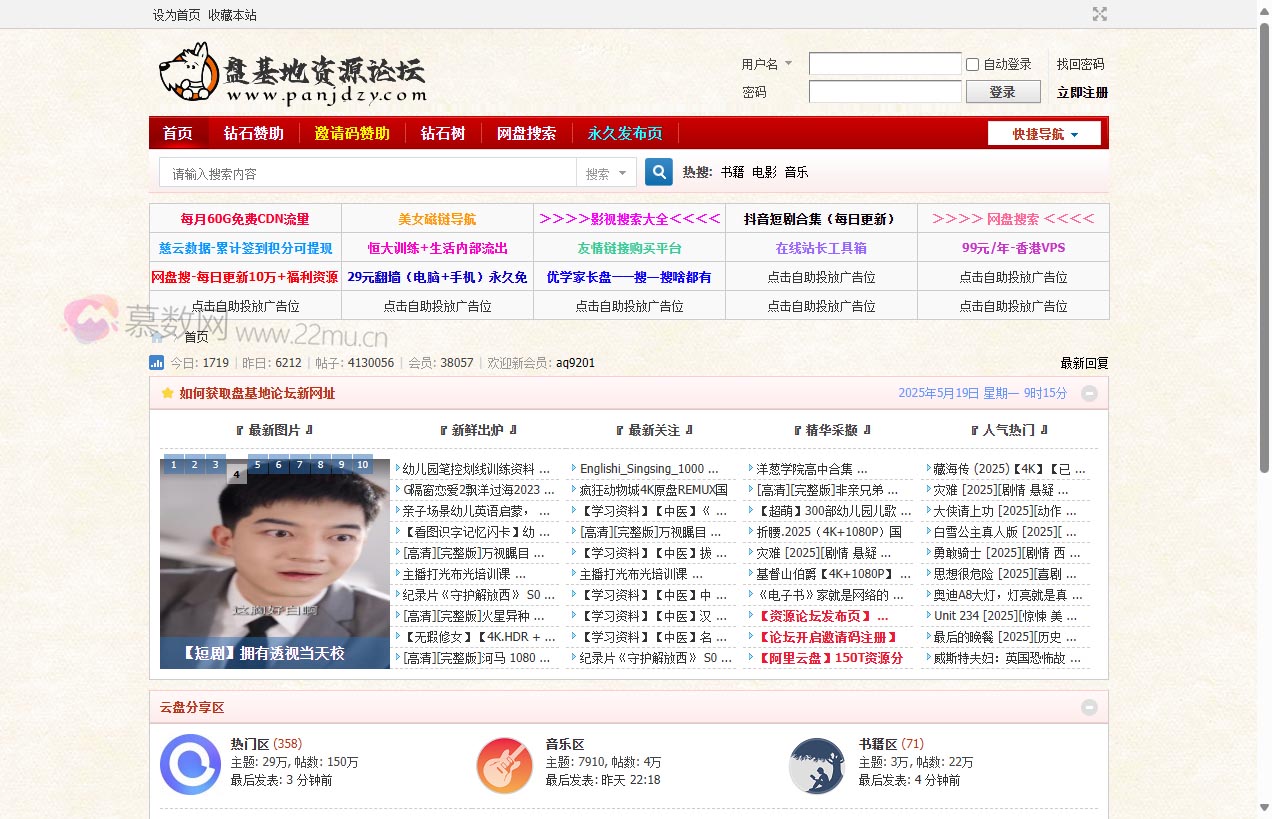1272x819 pixels.
Task: Select the 书籍区 reading figure icon
Action: [818, 765]
